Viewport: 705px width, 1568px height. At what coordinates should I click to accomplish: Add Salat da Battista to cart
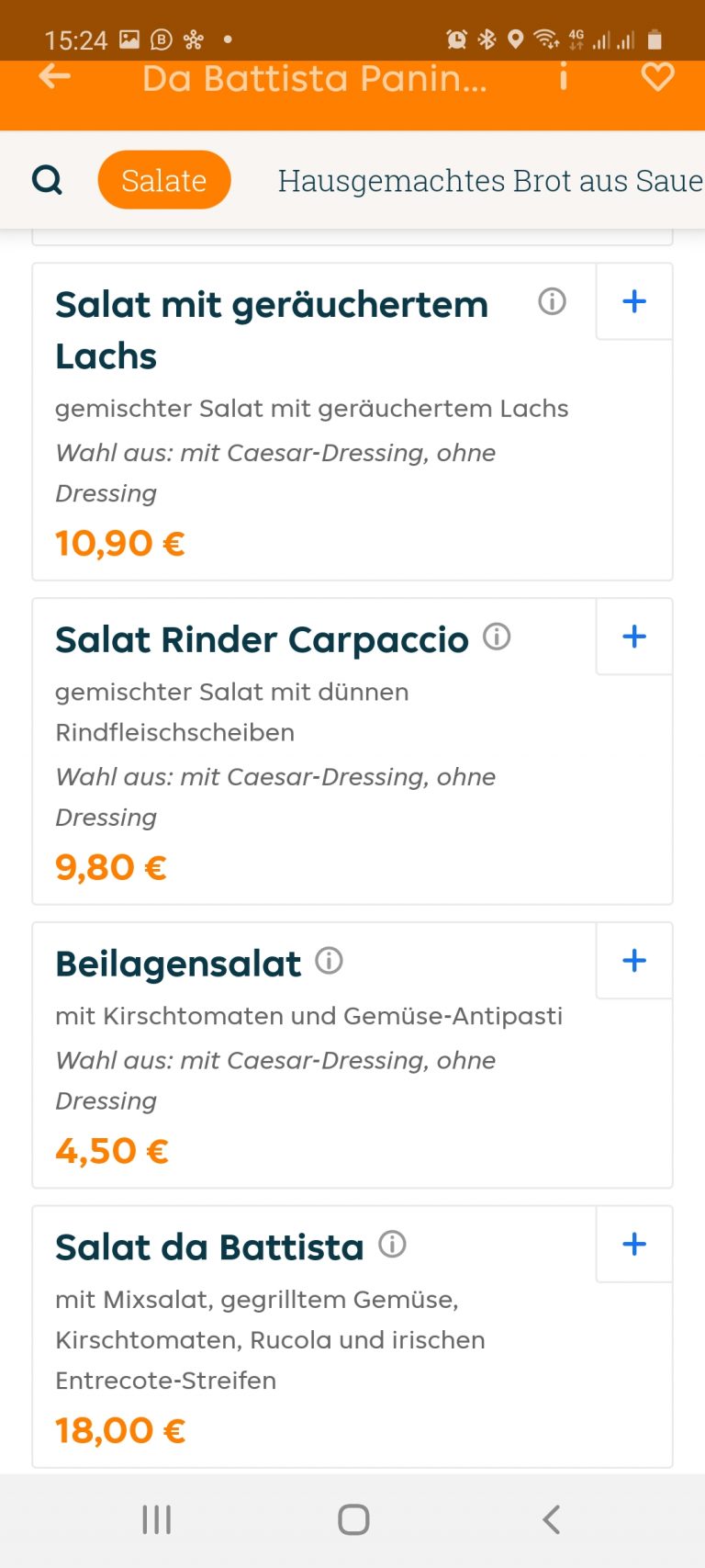(634, 1245)
